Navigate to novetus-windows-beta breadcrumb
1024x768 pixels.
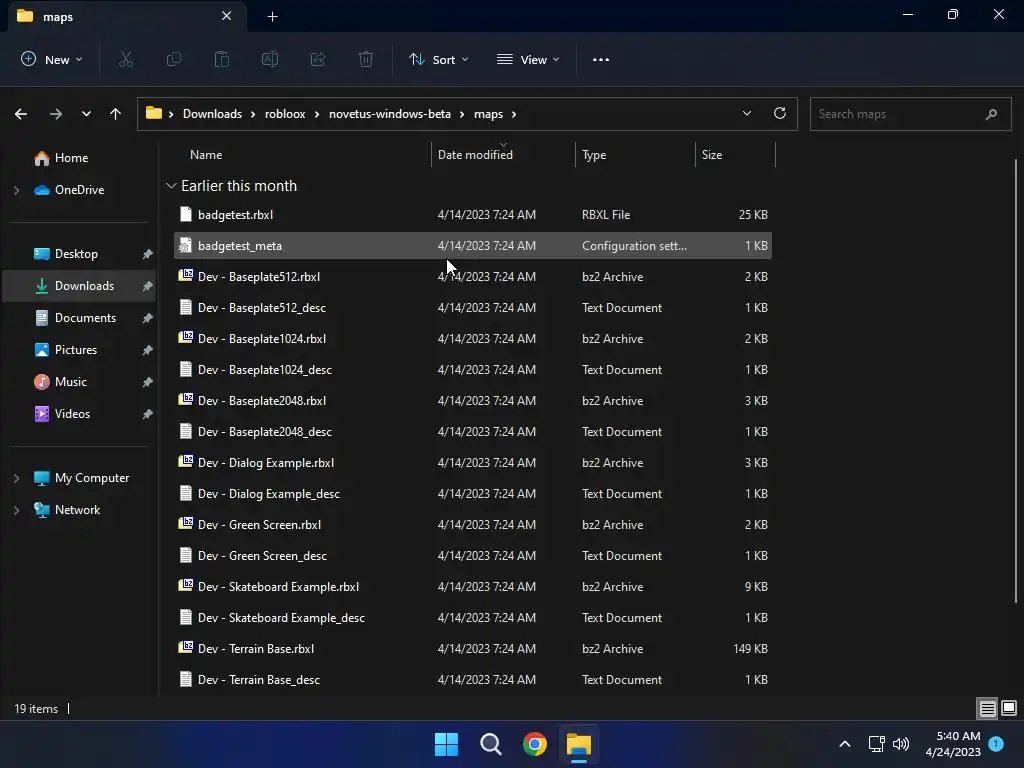click(x=390, y=114)
